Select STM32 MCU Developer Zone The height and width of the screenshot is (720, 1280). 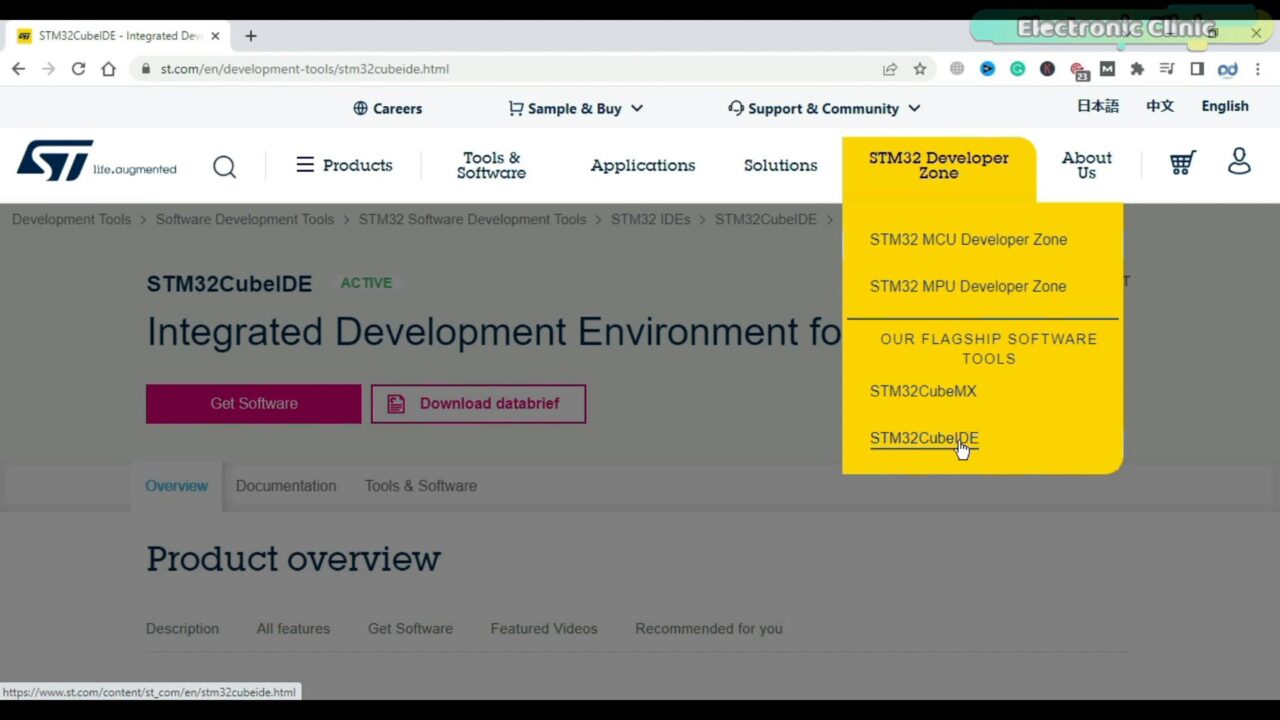(x=968, y=239)
